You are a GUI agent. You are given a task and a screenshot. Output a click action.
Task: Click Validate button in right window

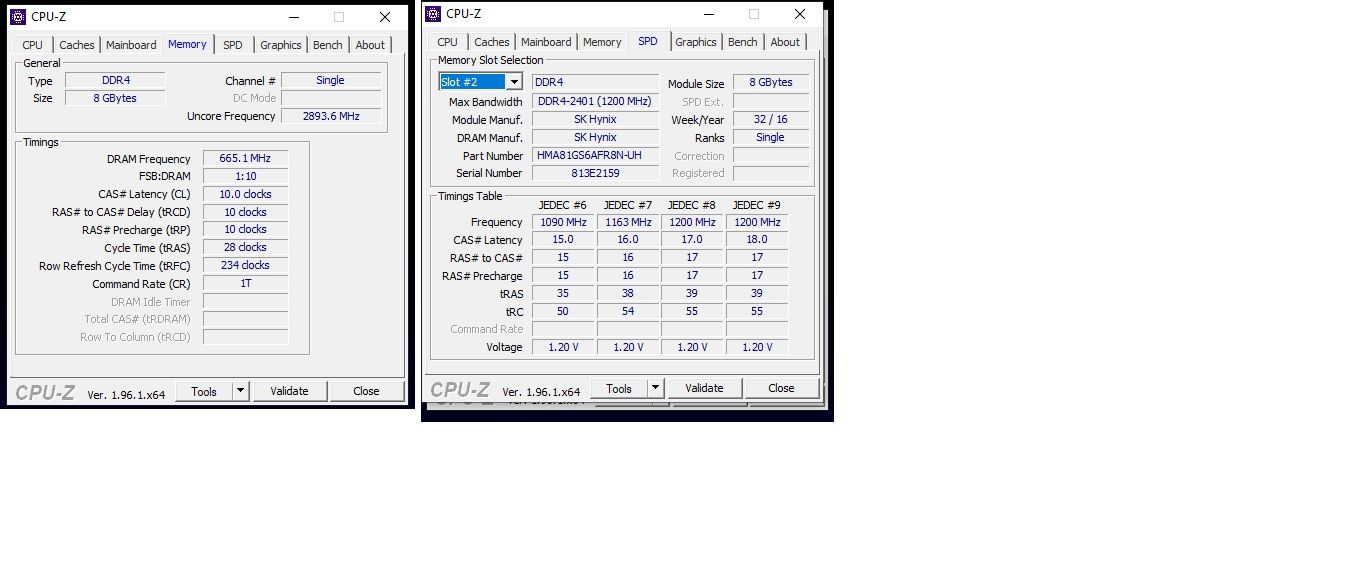pos(704,388)
